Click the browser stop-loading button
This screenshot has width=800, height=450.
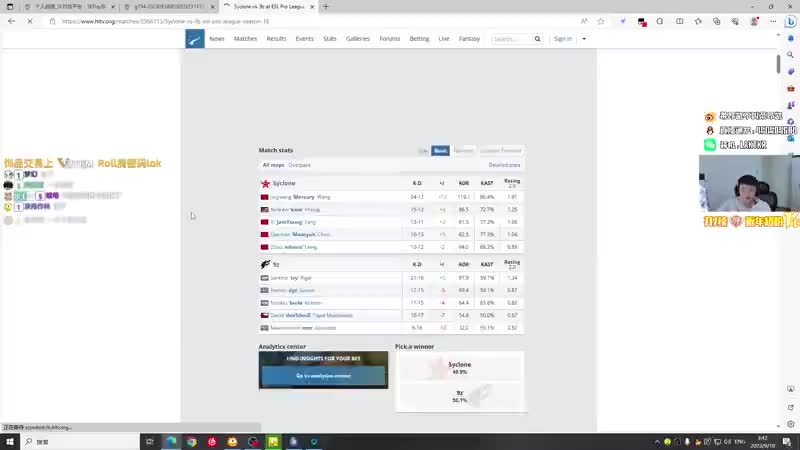tap(29, 21)
